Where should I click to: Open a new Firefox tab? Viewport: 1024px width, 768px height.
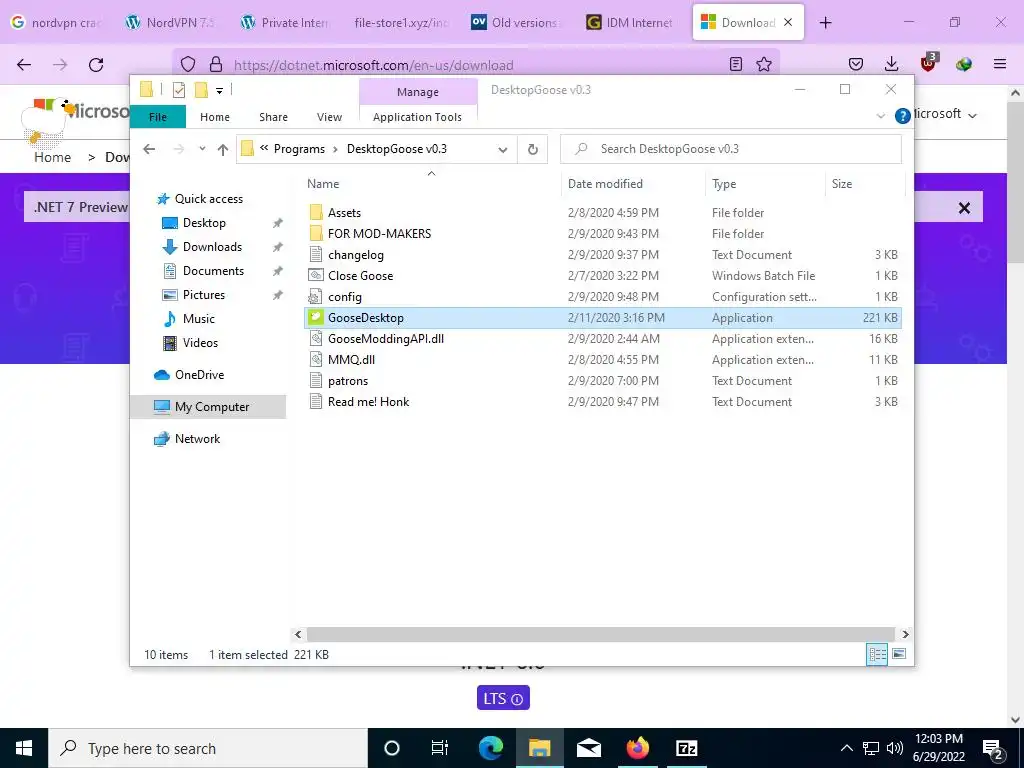click(x=825, y=22)
